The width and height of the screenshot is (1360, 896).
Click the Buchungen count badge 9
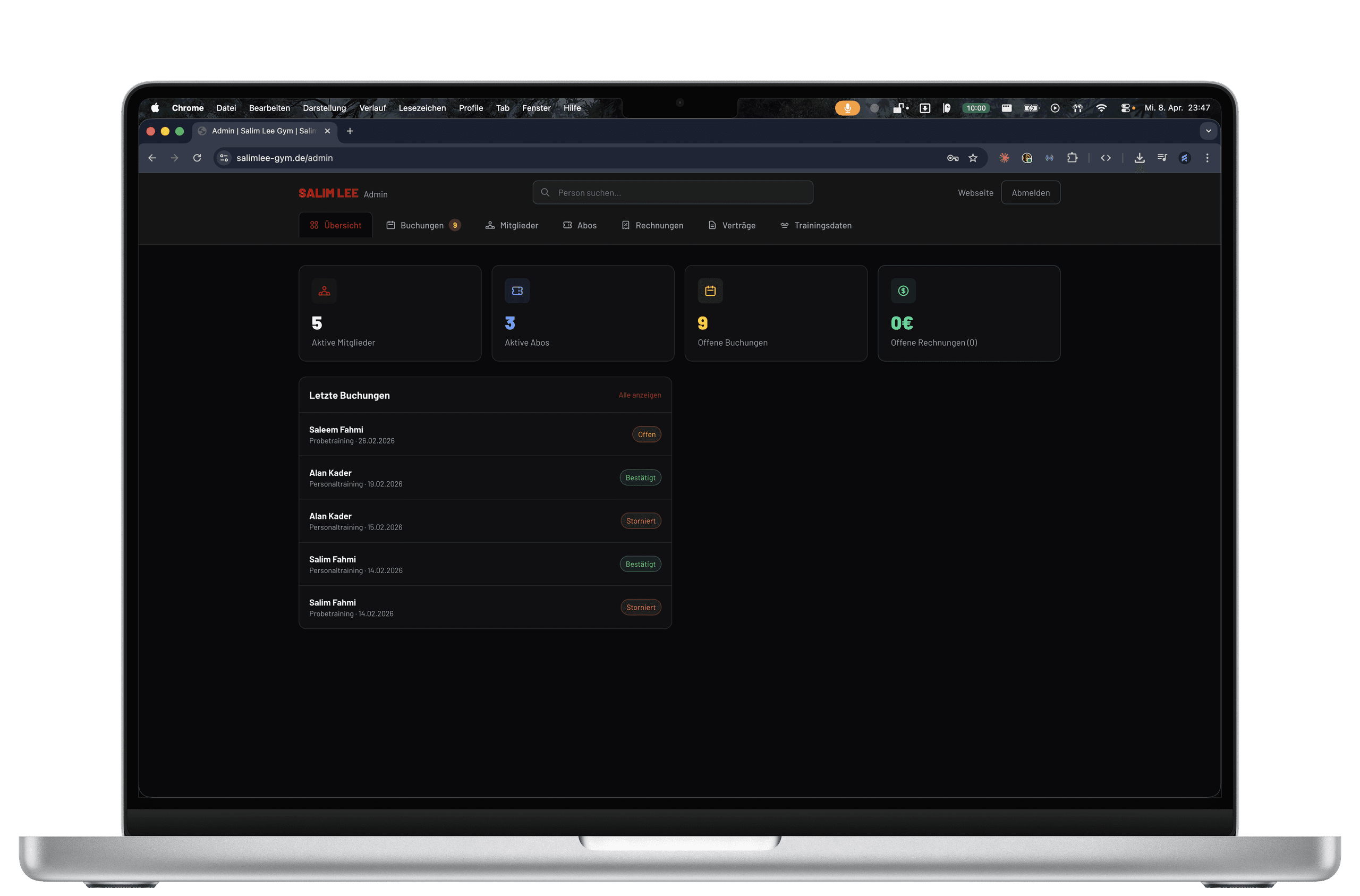pyautogui.click(x=455, y=225)
